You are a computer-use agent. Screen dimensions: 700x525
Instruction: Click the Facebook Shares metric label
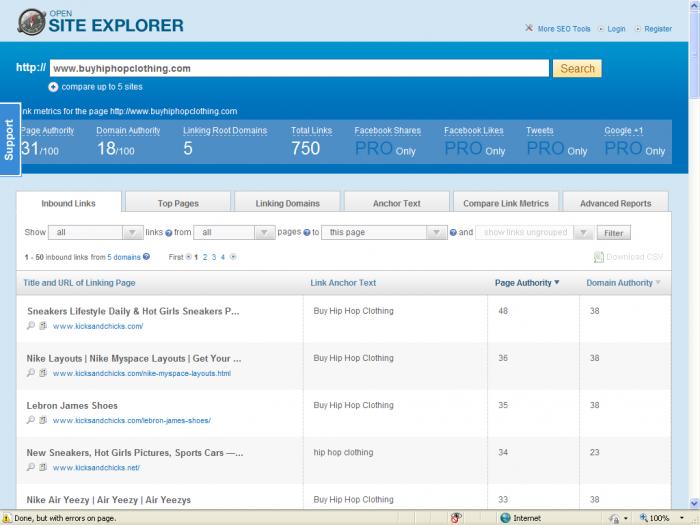pyautogui.click(x=388, y=130)
